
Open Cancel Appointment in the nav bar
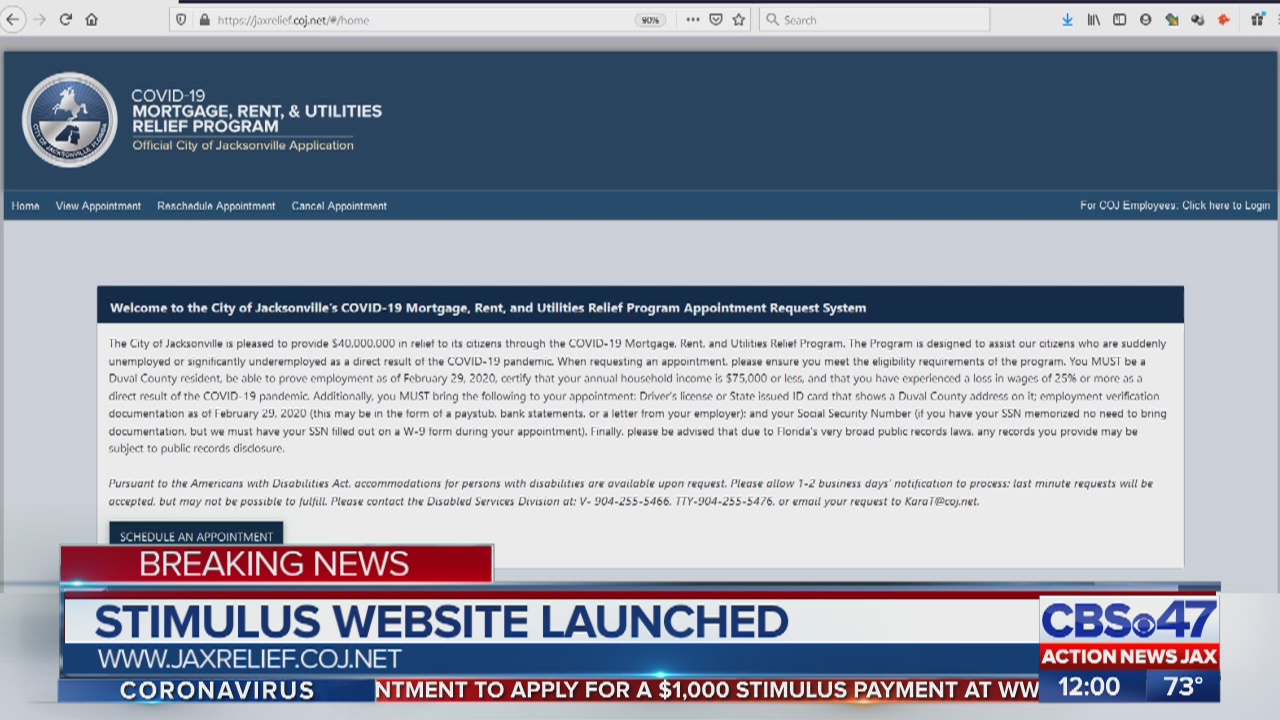[339, 206]
